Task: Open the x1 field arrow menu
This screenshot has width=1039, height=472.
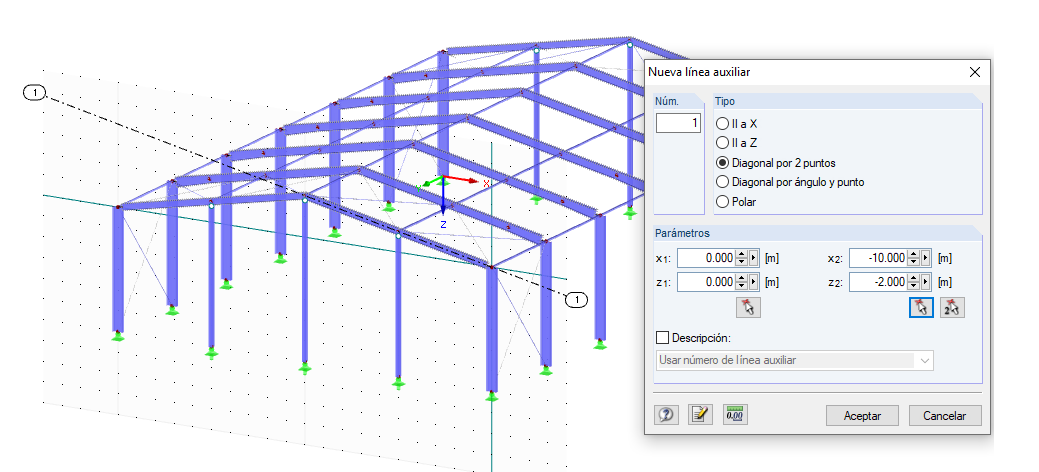Action: (x=753, y=258)
